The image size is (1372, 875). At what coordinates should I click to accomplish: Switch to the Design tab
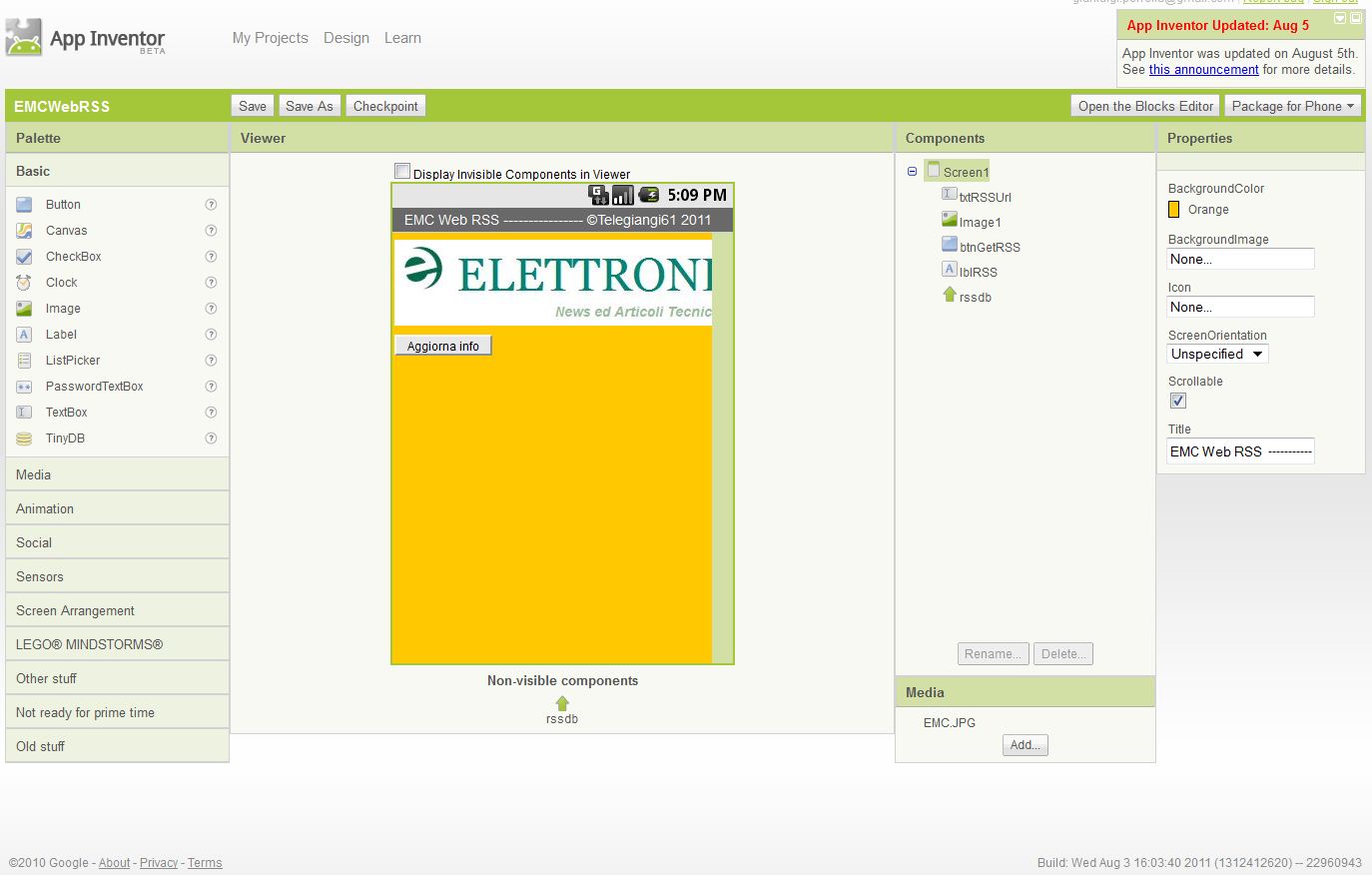[346, 38]
